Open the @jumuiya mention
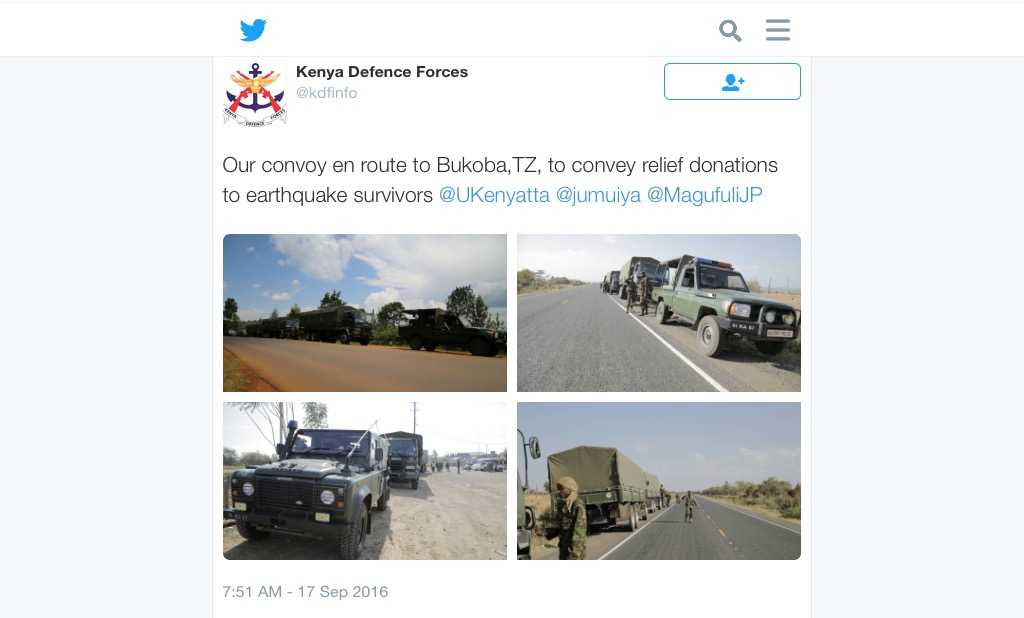Viewport: 1024px width, 618px height. click(x=598, y=195)
